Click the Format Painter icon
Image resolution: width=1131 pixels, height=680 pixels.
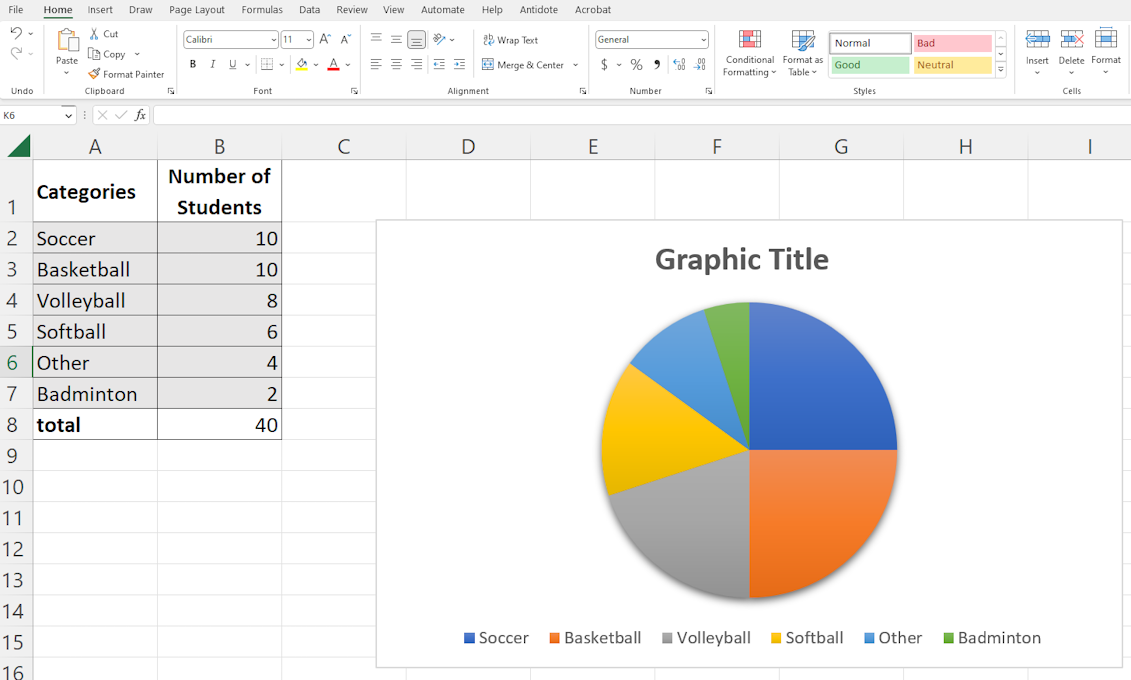point(94,74)
